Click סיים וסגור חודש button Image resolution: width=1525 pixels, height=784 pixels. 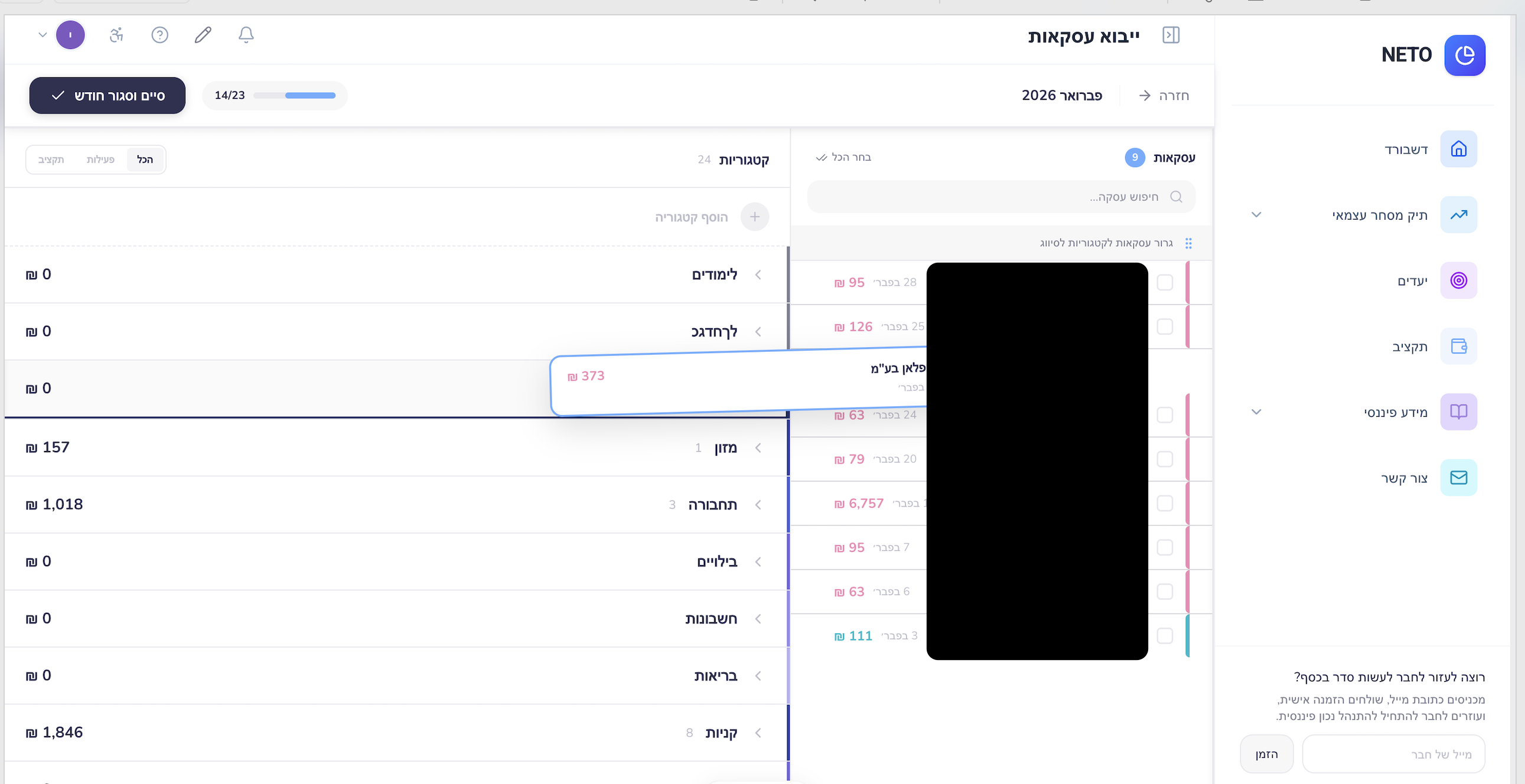point(107,96)
